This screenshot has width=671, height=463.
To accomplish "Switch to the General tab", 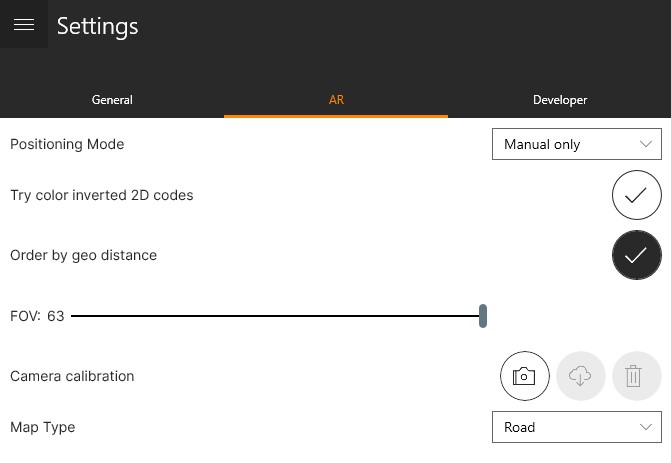I will click(x=112, y=100).
